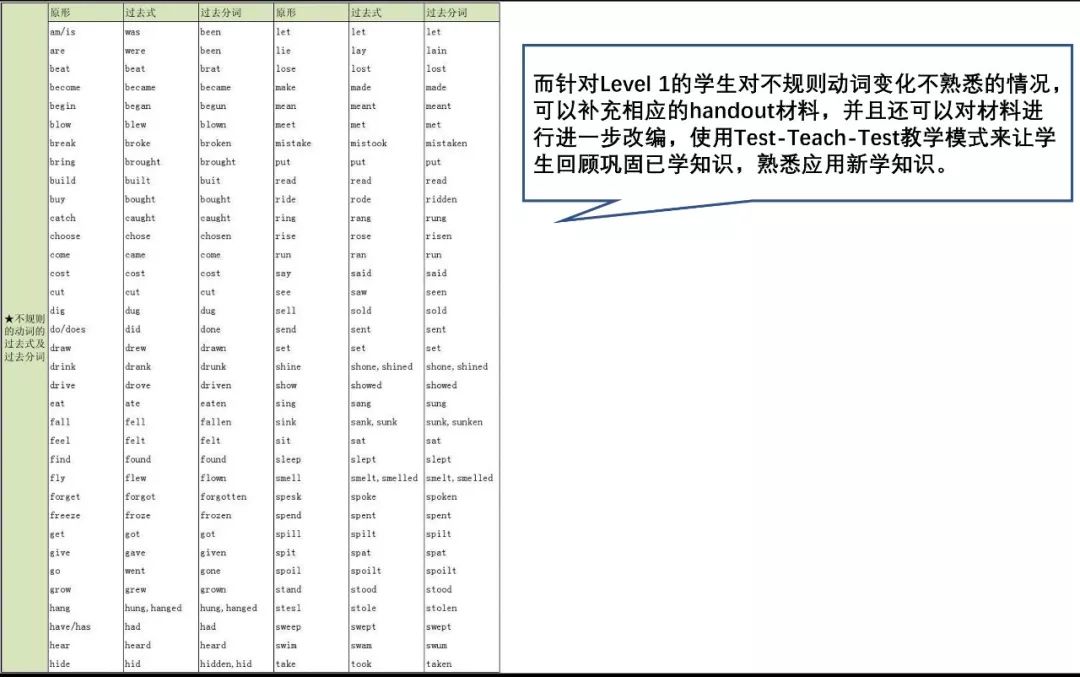
Task: Click the "sunk, sunken" cell
Action: (x=454, y=422)
